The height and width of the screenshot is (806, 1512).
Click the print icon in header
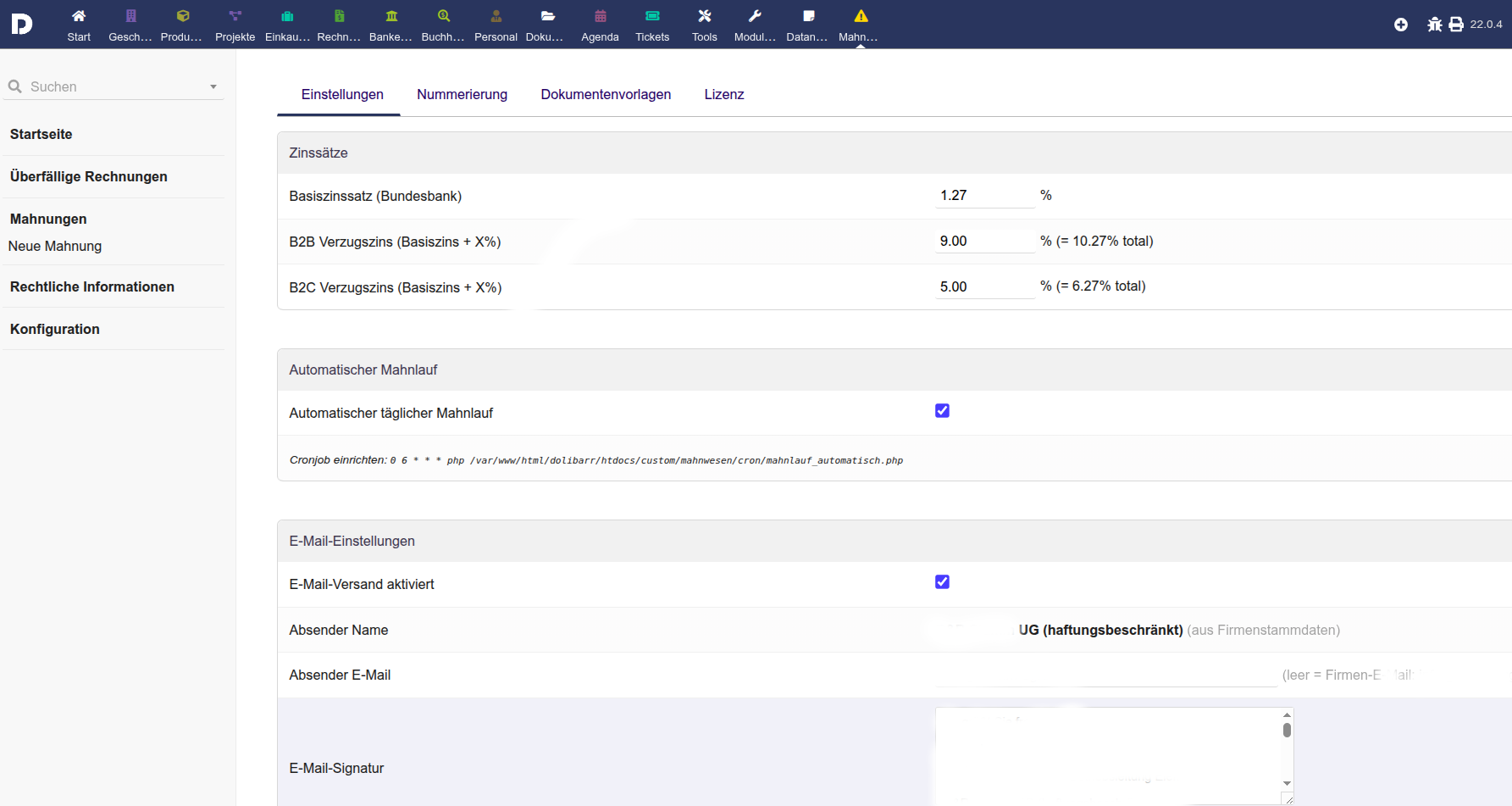(x=1456, y=25)
